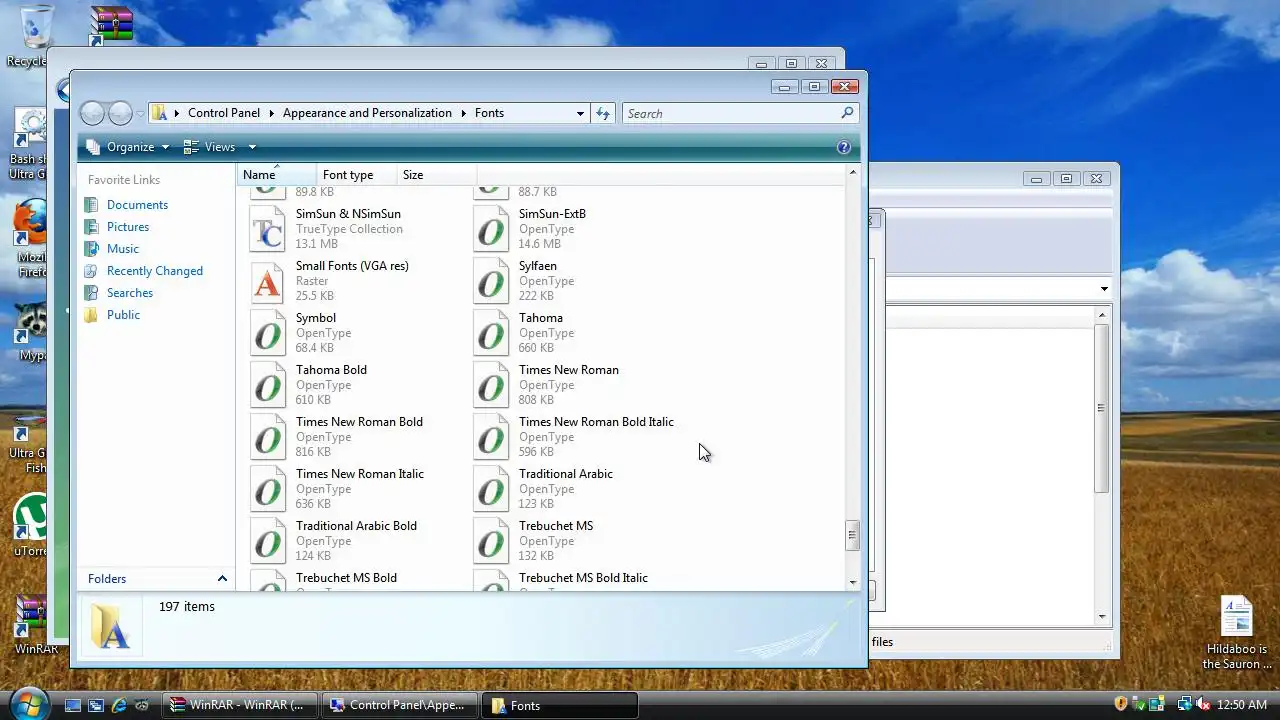Open the WinRAR desktop shortcut at bottom-left
This screenshot has width=1280, height=720.
33,625
